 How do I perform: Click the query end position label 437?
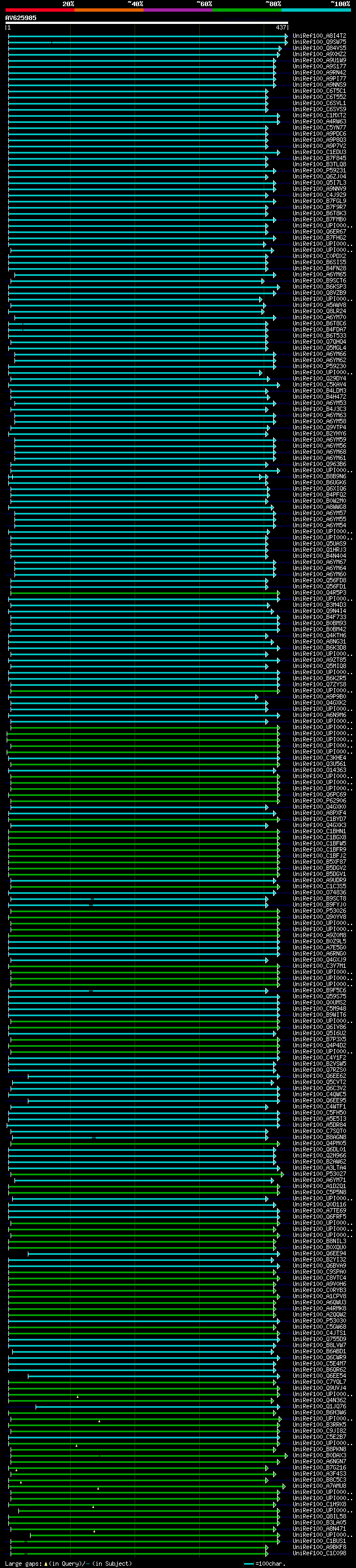[x=280, y=27]
